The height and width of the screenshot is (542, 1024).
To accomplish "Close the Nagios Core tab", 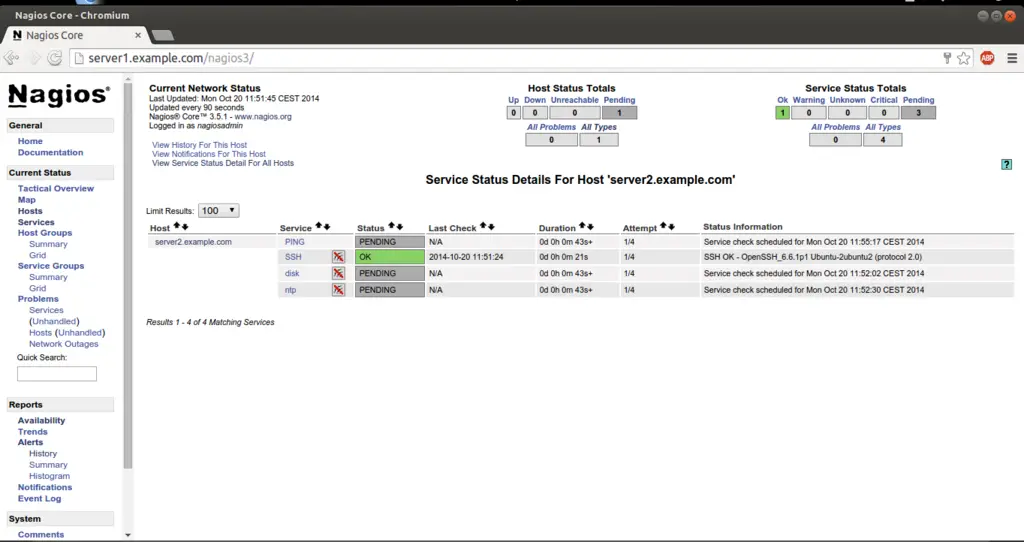I will pyautogui.click(x=138, y=35).
